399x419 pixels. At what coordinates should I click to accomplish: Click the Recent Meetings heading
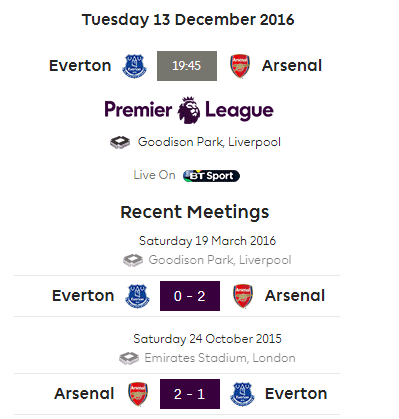tap(195, 212)
